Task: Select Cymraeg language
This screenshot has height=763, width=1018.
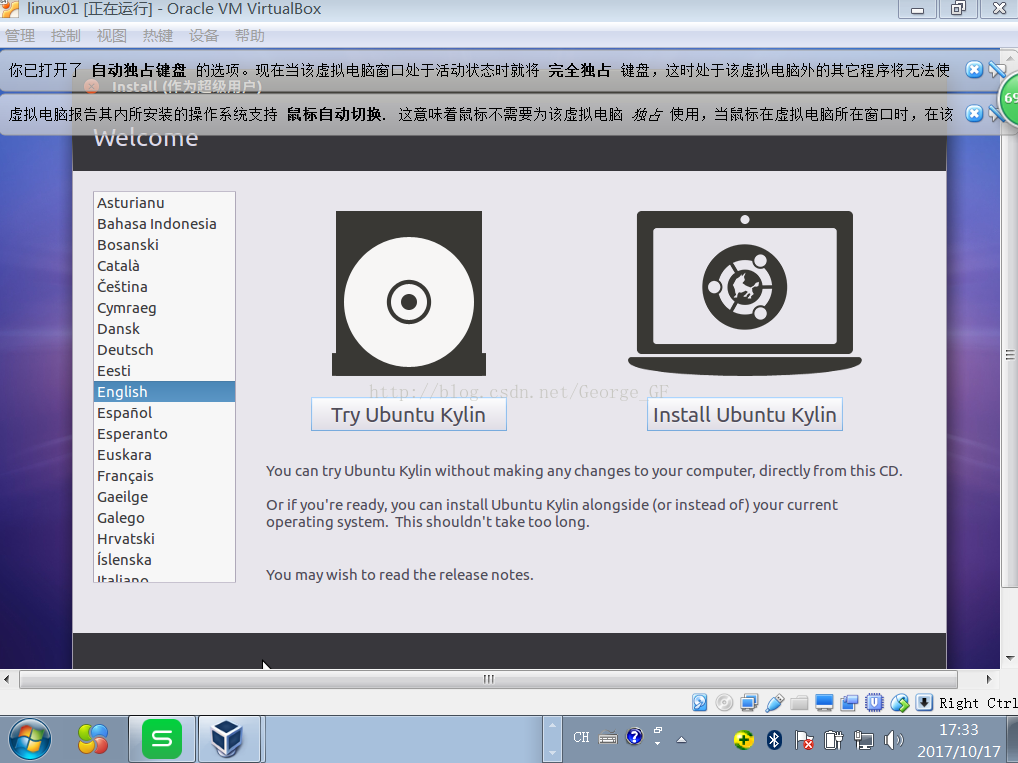Action: (x=164, y=308)
